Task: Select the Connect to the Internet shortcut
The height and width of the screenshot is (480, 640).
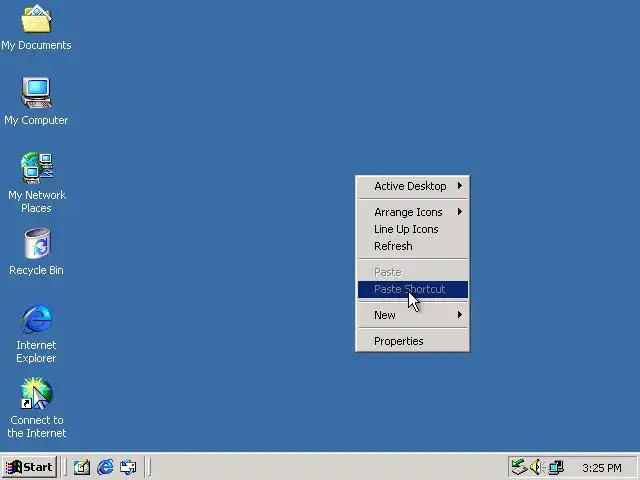Action: [36, 408]
